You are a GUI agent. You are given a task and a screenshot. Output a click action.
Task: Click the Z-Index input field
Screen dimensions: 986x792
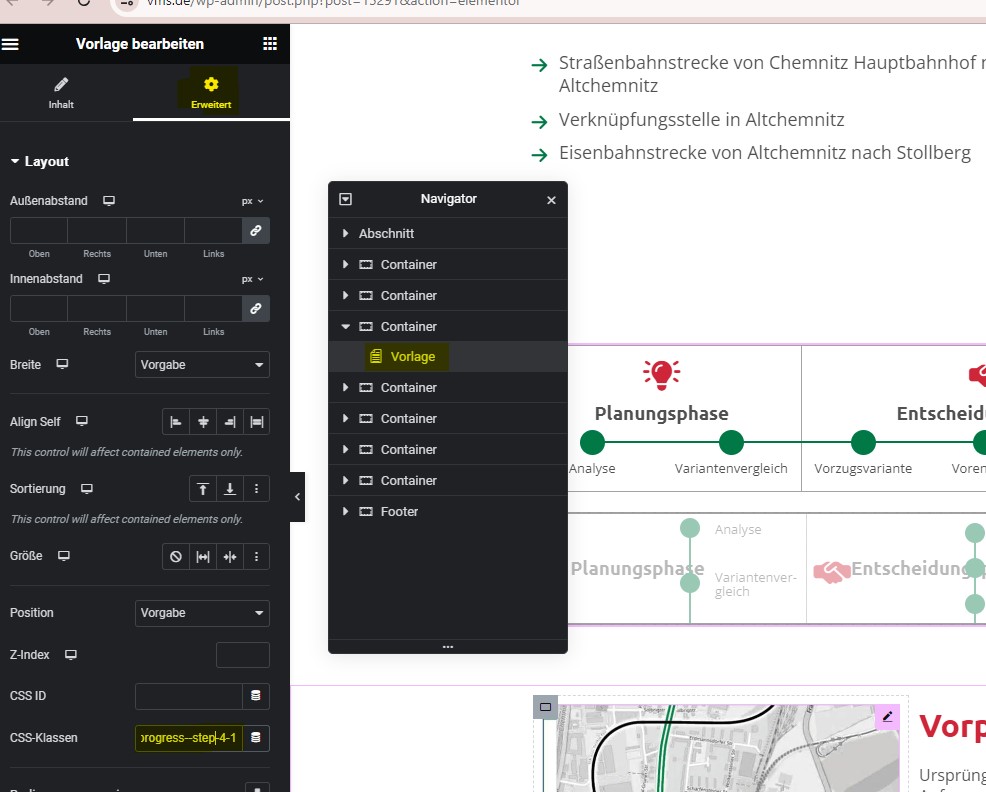tap(242, 655)
